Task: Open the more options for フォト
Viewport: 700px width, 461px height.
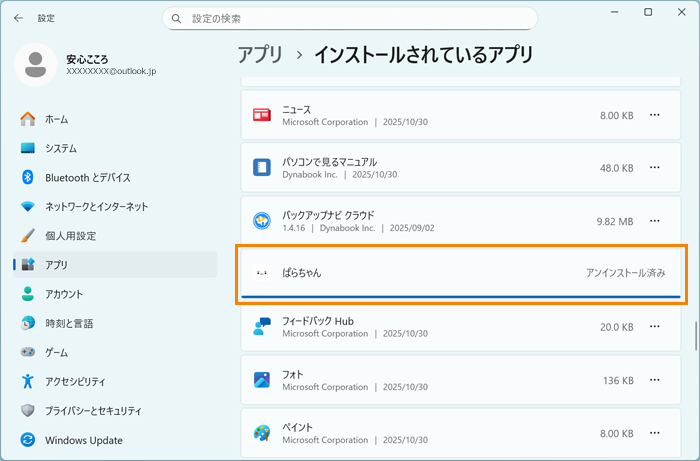Action: (x=654, y=380)
